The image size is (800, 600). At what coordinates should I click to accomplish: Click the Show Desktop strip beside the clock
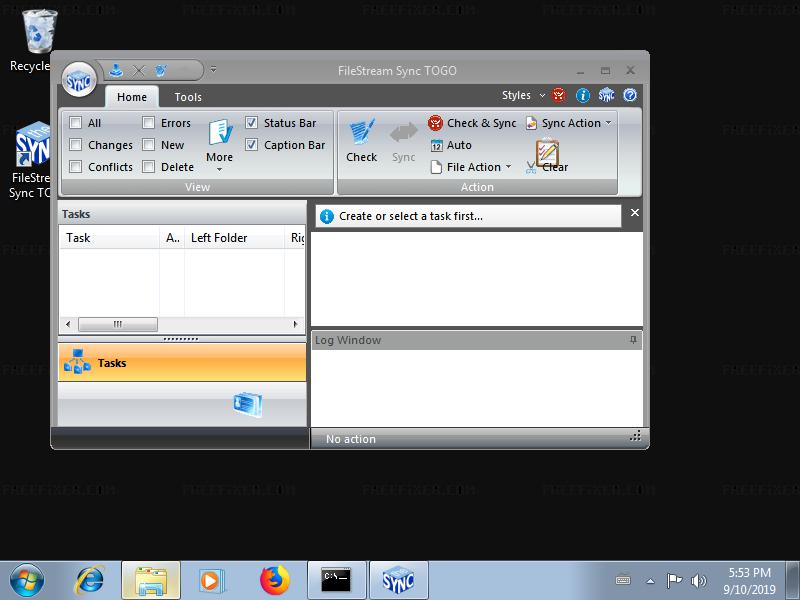(793, 580)
